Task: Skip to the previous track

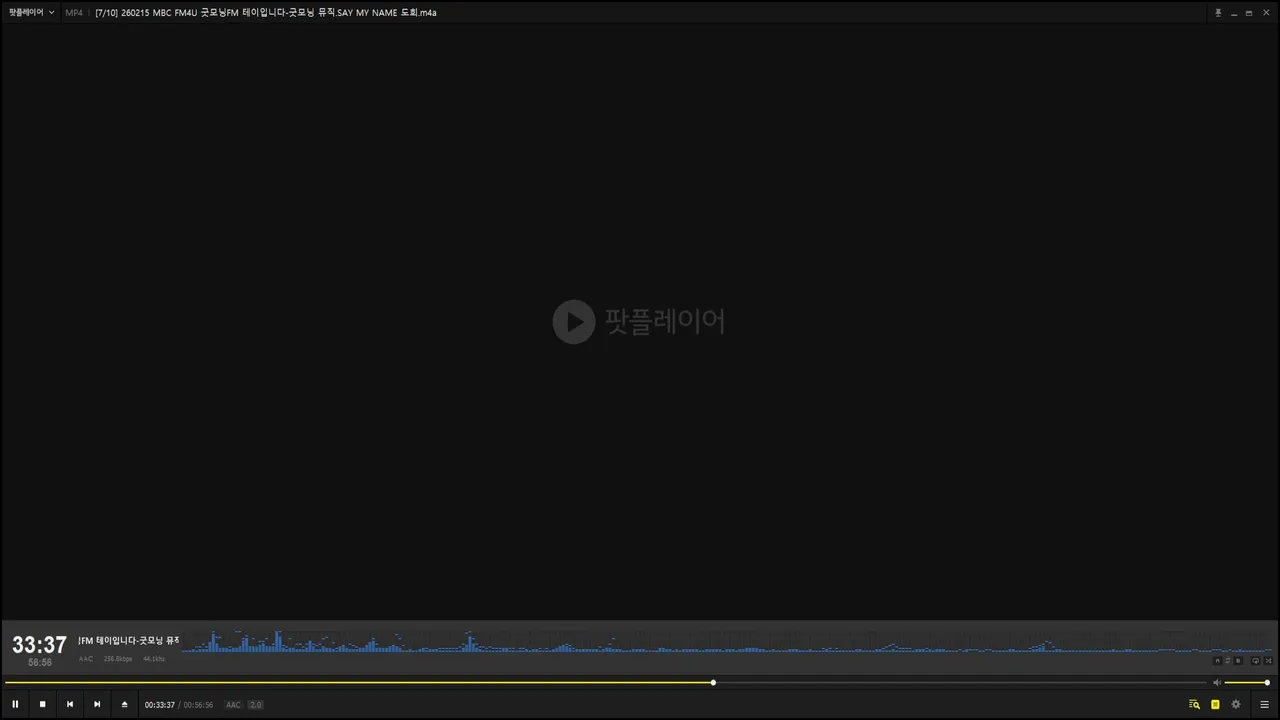Action: 70,704
